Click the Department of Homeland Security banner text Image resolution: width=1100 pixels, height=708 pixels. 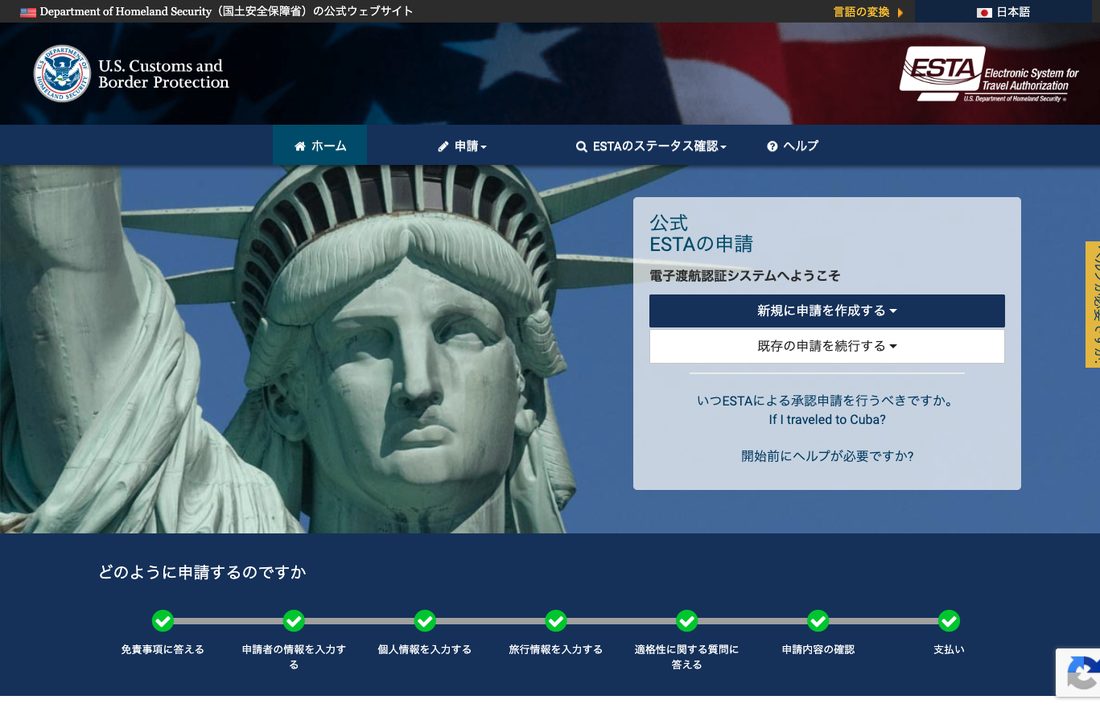pyautogui.click(x=226, y=12)
